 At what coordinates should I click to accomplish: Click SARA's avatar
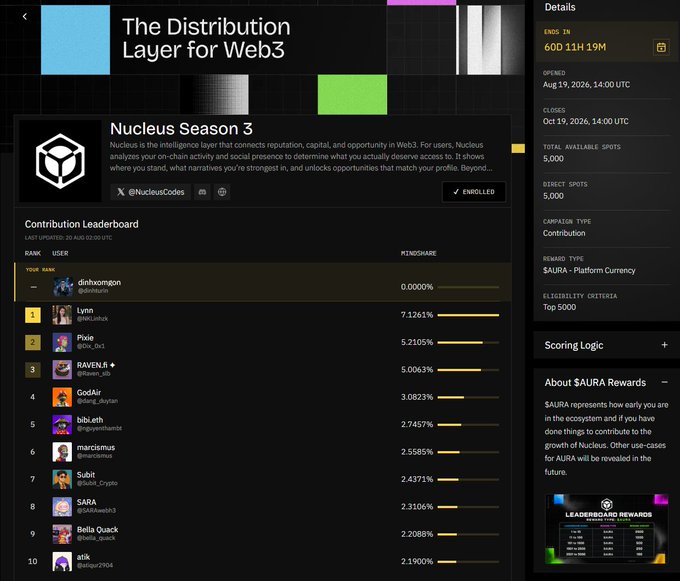pyautogui.click(x=62, y=506)
